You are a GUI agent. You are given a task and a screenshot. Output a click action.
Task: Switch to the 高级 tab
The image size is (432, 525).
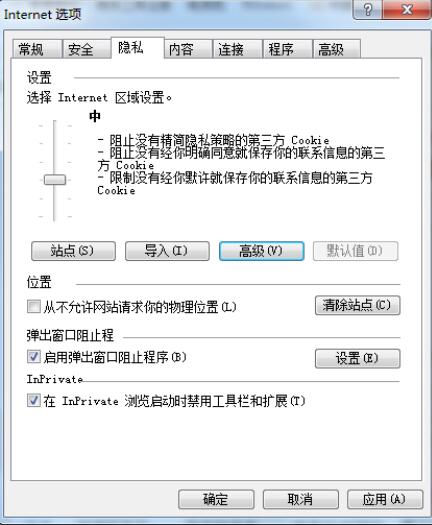337,49
